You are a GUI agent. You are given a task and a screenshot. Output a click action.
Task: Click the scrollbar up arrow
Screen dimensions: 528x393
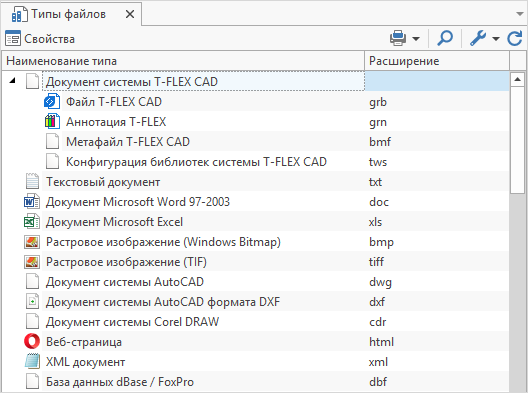click(x=517, y=79)
